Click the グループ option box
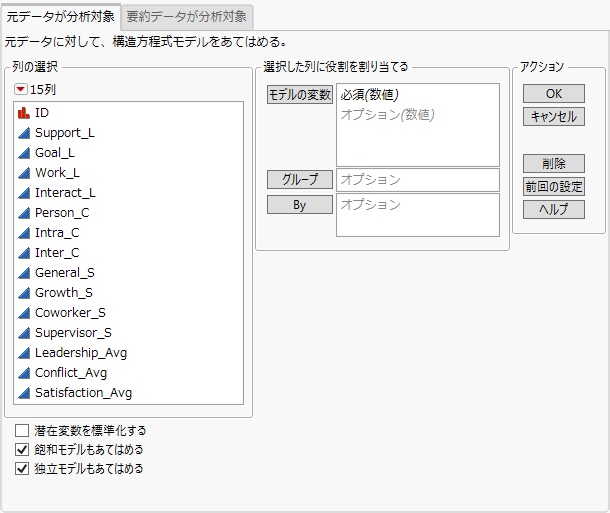 point(418,180)
